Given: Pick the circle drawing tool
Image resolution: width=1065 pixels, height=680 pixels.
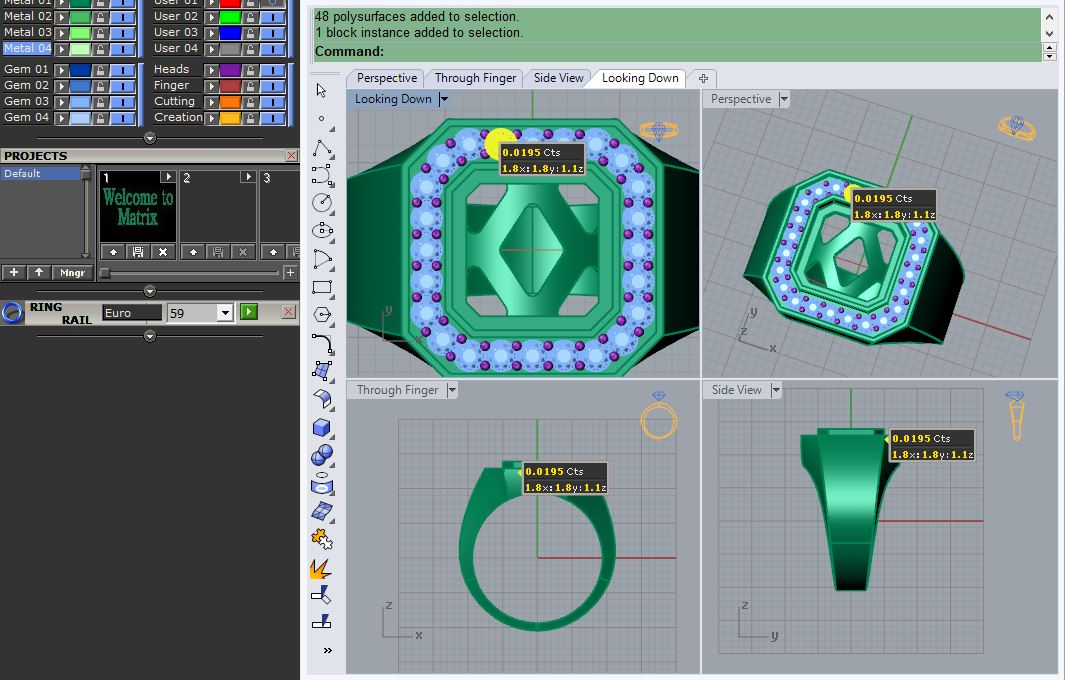Looking at the screenshot, I should coord(322,201).
